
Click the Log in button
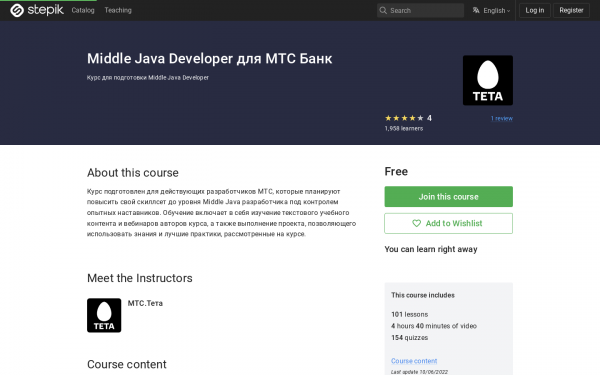click(535, 10)
